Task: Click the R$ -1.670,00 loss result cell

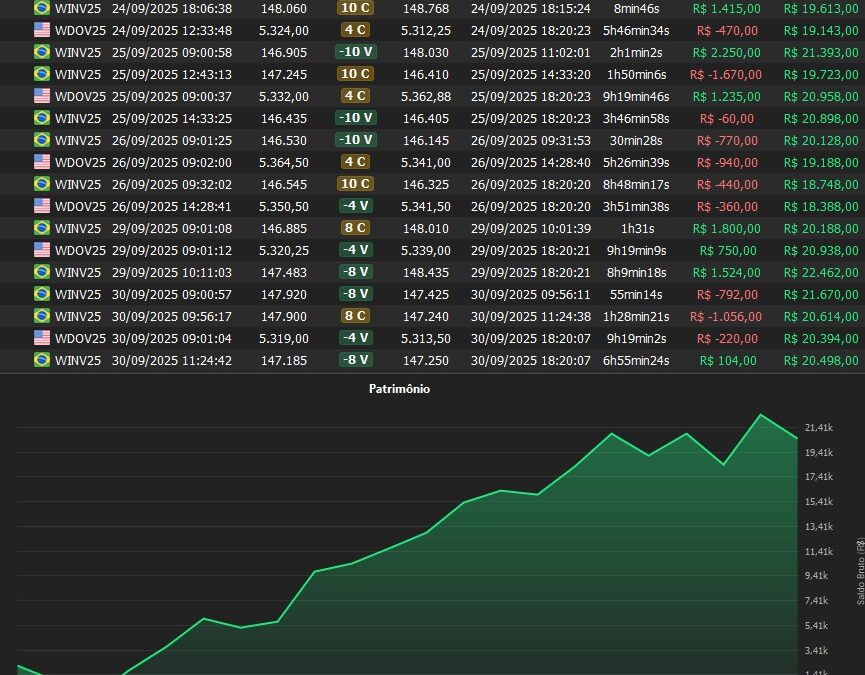Action: [x=727, y=74]
